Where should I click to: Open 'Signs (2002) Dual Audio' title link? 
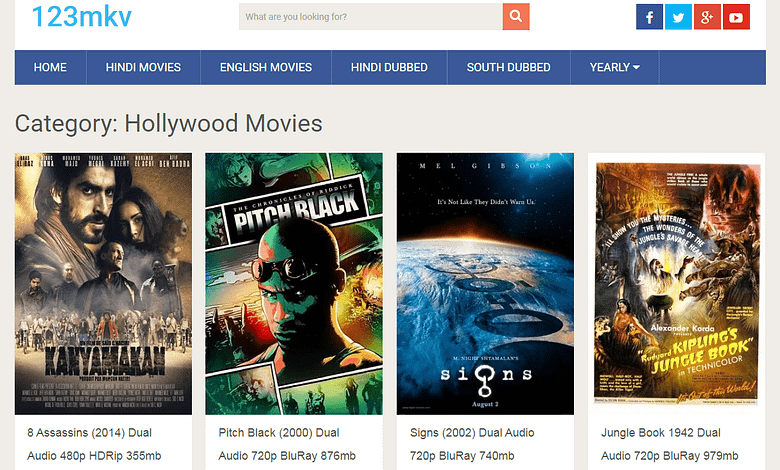point(472,444)
